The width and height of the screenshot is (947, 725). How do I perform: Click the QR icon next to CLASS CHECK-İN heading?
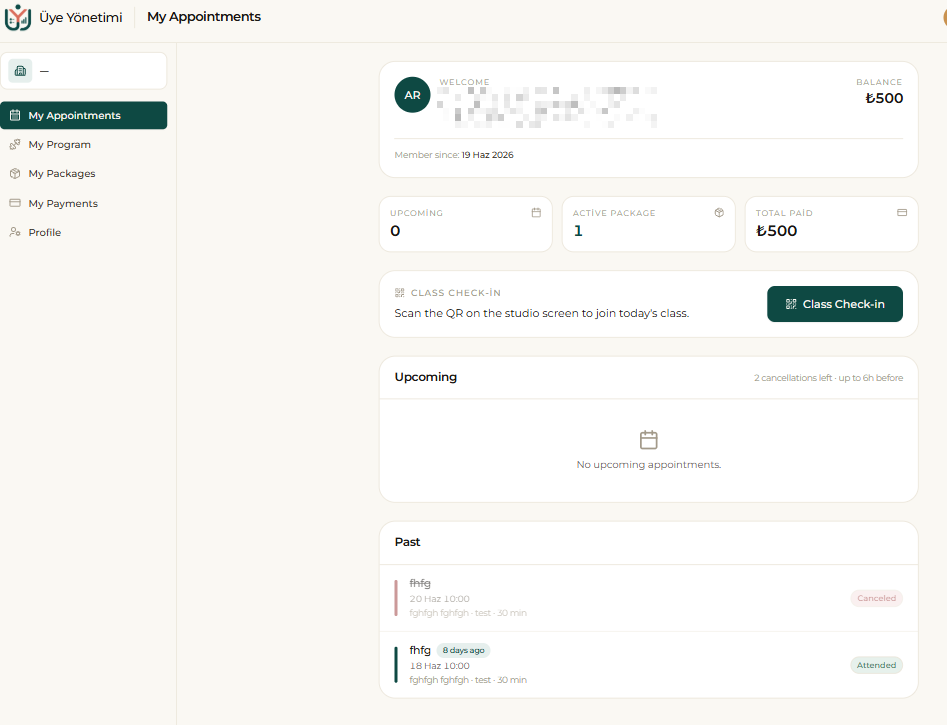[400, 293]
